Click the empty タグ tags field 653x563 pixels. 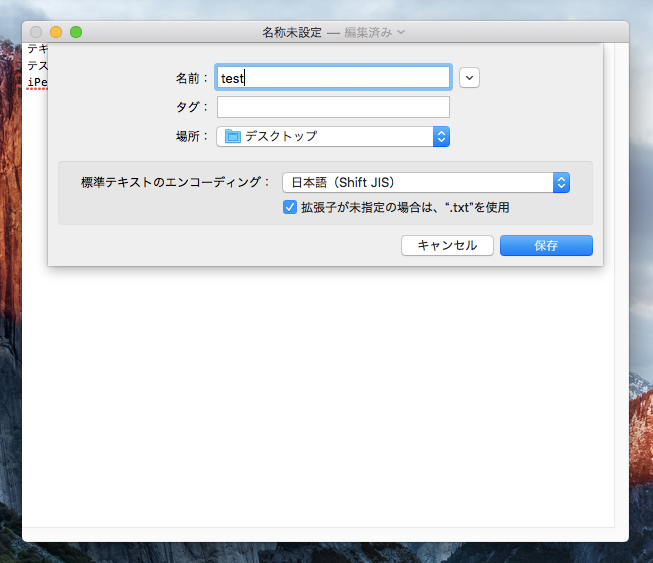(333, 107)
